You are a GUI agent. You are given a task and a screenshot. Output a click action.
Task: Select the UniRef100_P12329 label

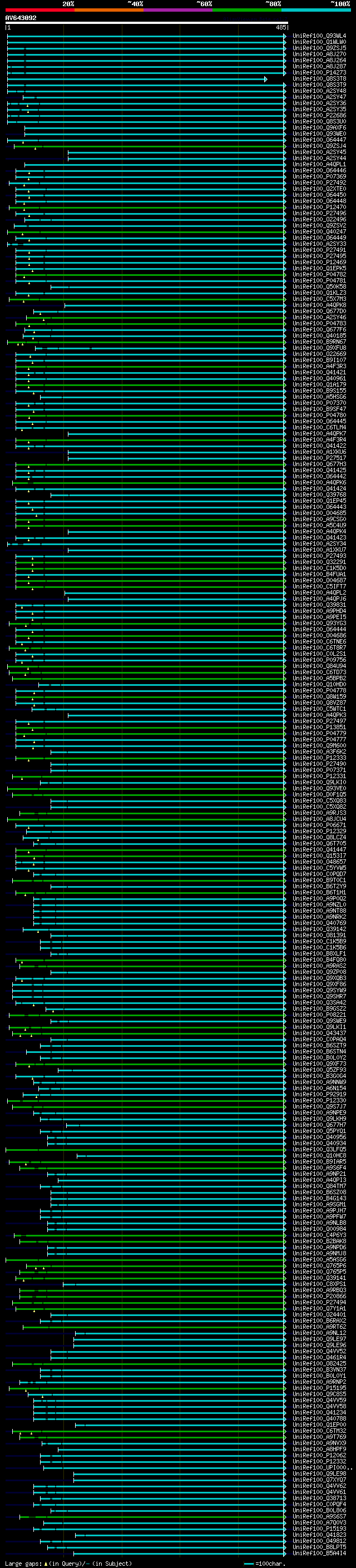[319, 831]
